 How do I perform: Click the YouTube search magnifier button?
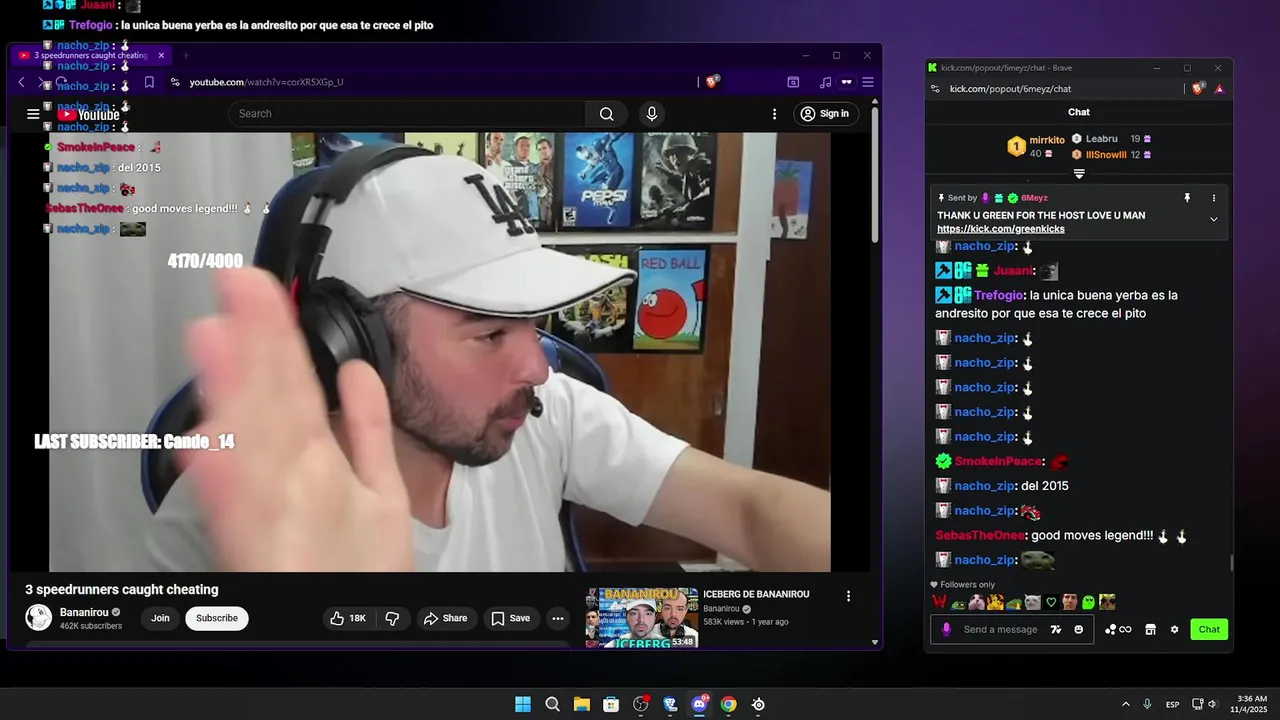606,114
